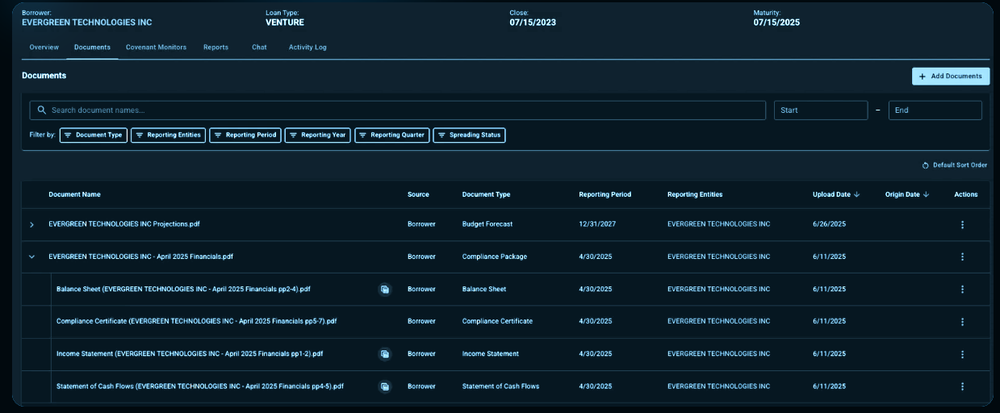Click the VENTURE loan type value

(x=284, y=22)
